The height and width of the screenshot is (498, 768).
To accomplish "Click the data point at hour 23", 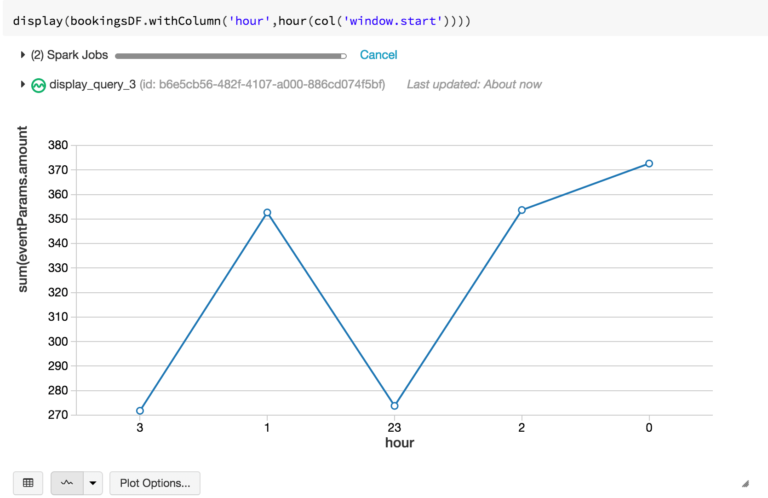I will [394, 405].
